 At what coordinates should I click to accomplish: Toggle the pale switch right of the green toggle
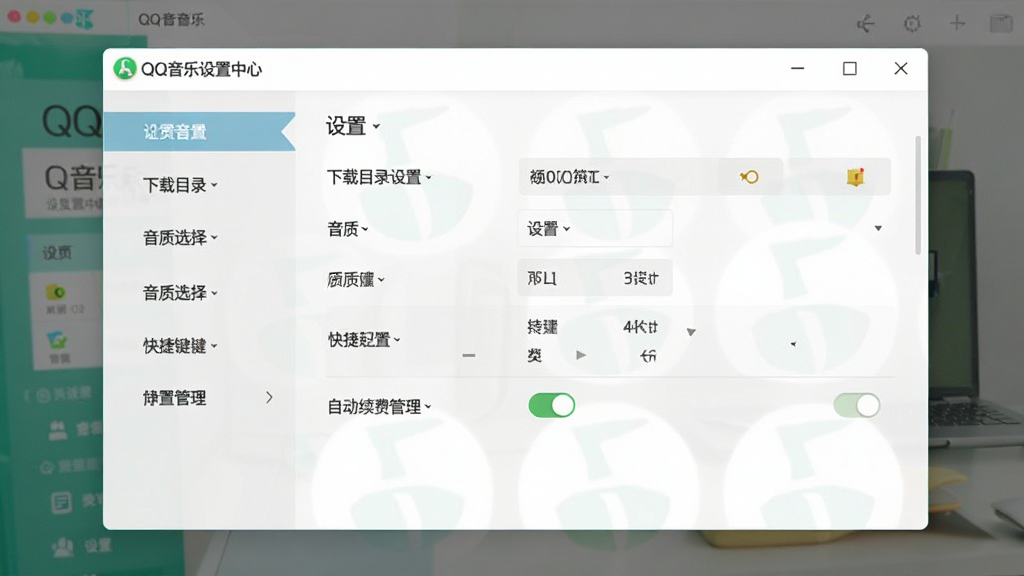tap(857, 406)
